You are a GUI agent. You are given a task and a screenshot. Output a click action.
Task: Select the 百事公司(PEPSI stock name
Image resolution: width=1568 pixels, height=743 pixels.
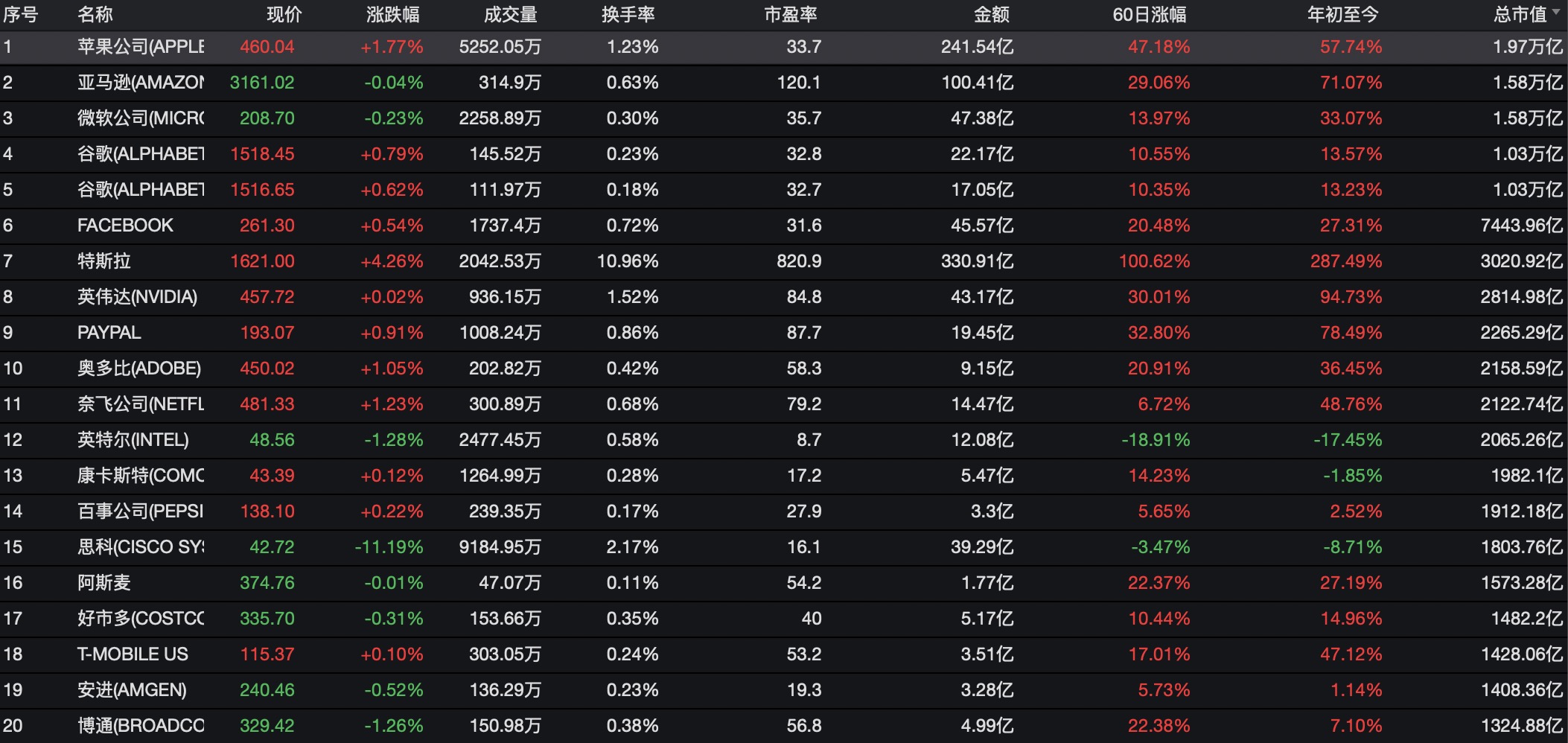[x=141, y=511]
